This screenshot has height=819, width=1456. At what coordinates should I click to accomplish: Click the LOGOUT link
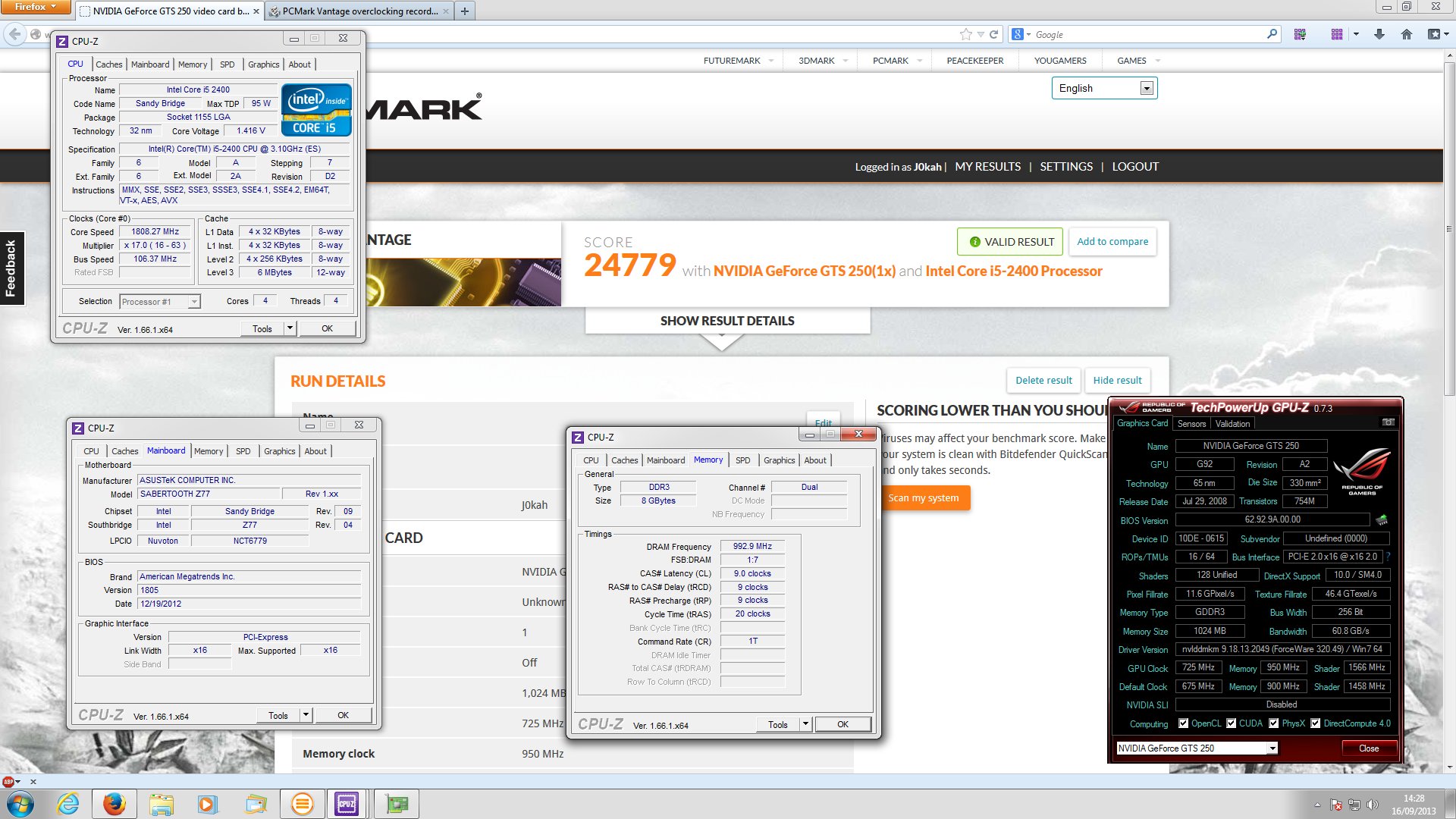(1135, 167)
